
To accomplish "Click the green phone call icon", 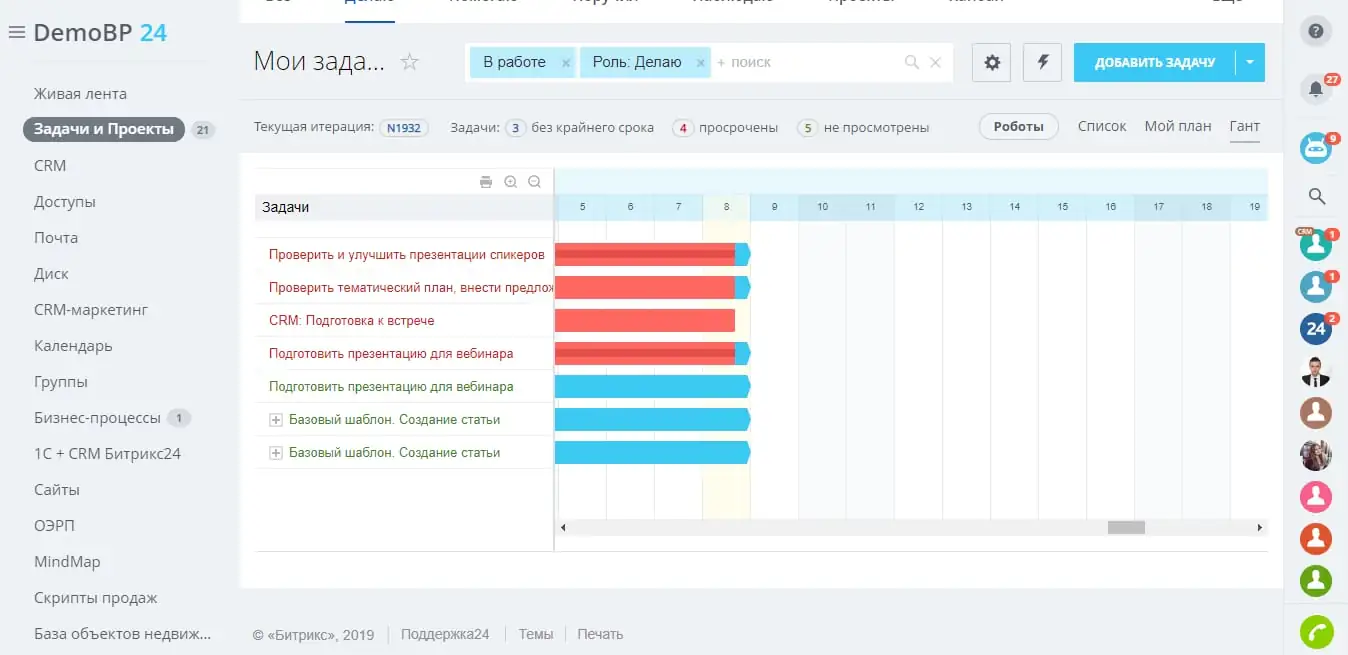I will pos(1316,632).
